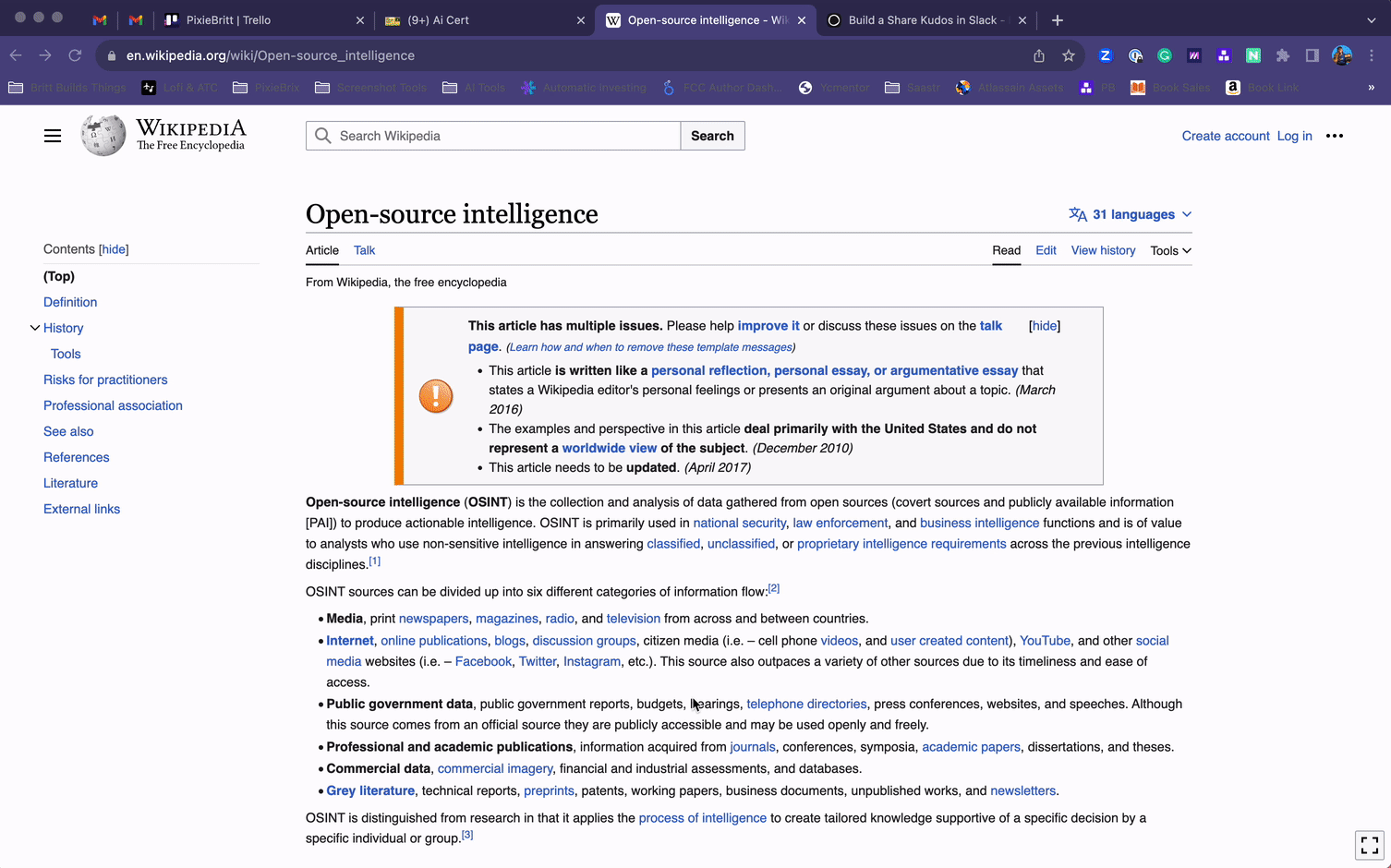1391x868 pixels.
Task: Click the Search button
Action: tap(712, 136)
